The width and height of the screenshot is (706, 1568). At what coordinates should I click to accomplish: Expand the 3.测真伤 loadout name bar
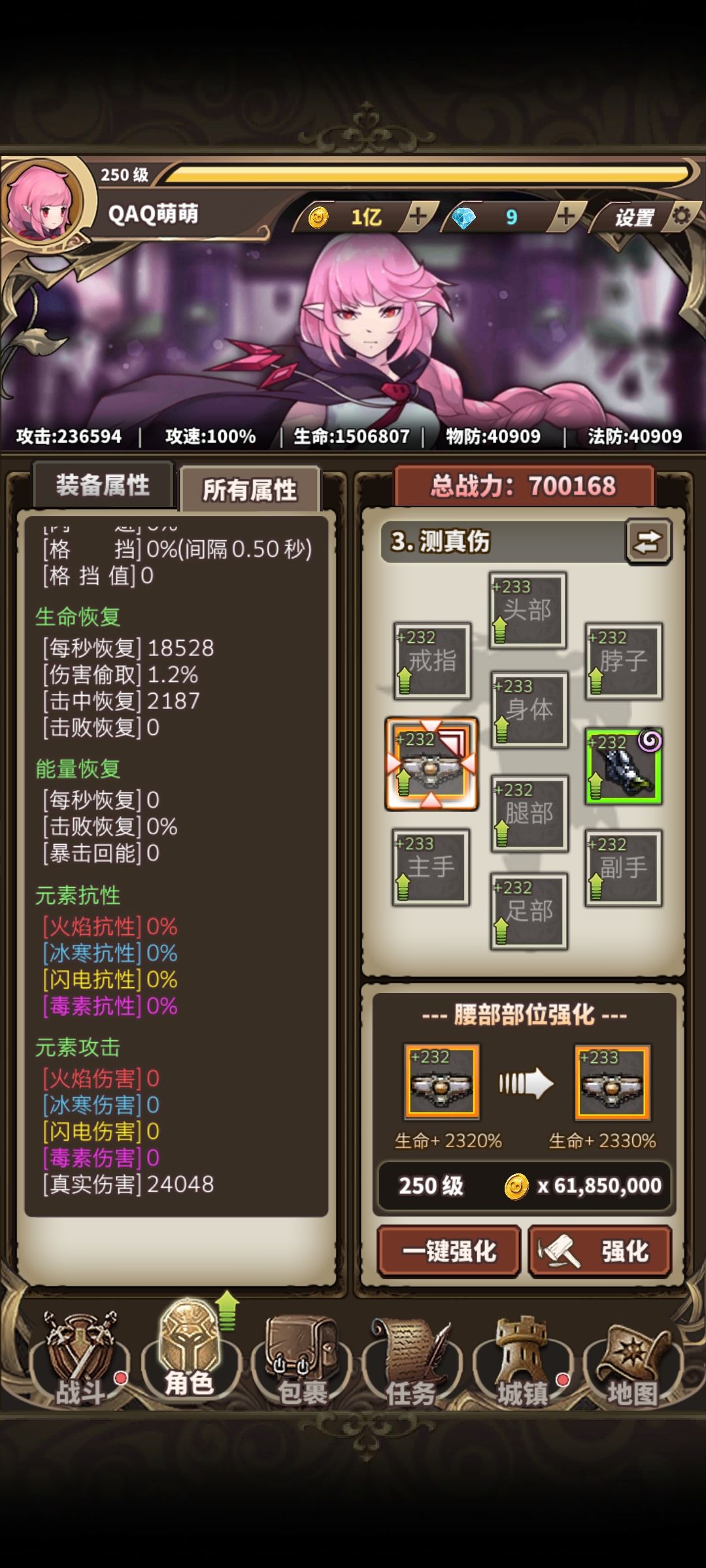pos(503,542)
